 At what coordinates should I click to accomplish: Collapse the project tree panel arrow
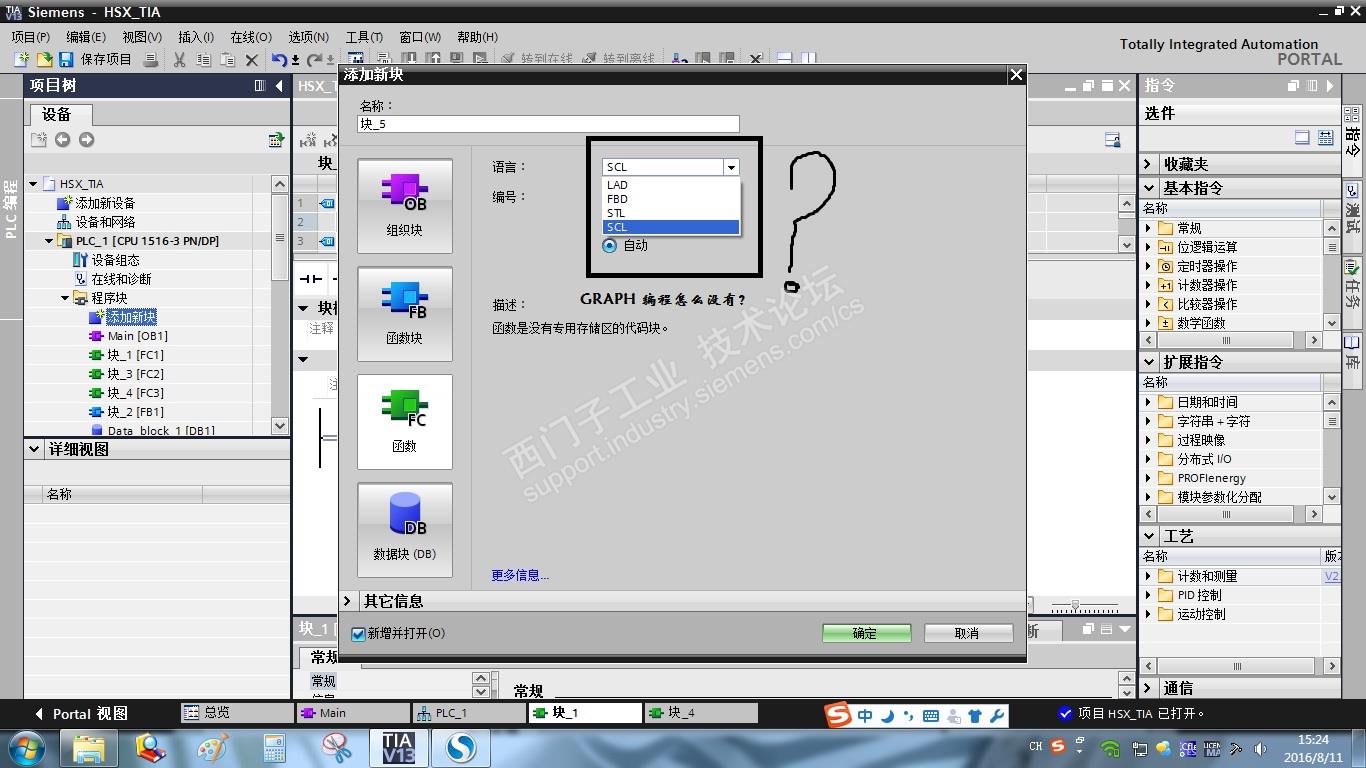(279, 86)
